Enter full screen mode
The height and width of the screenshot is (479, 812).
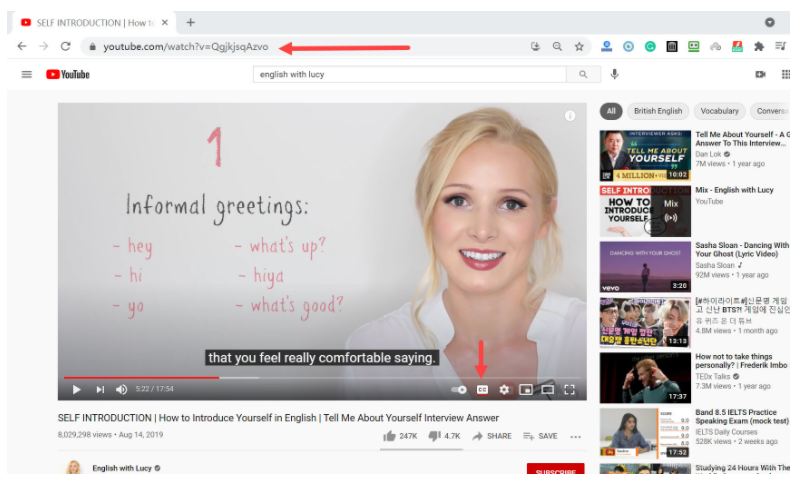570,390
